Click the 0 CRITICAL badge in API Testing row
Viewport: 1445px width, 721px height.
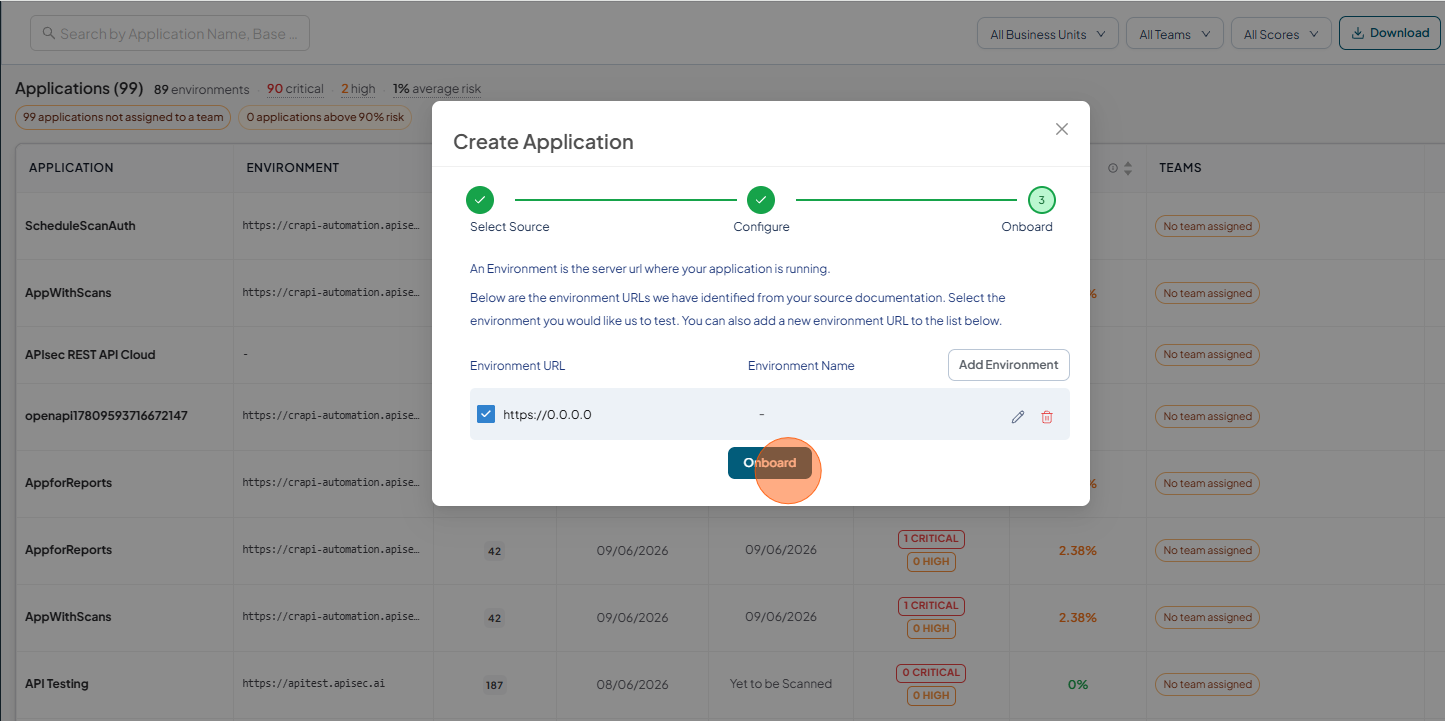pyautogui.click(x=931, y=672)
